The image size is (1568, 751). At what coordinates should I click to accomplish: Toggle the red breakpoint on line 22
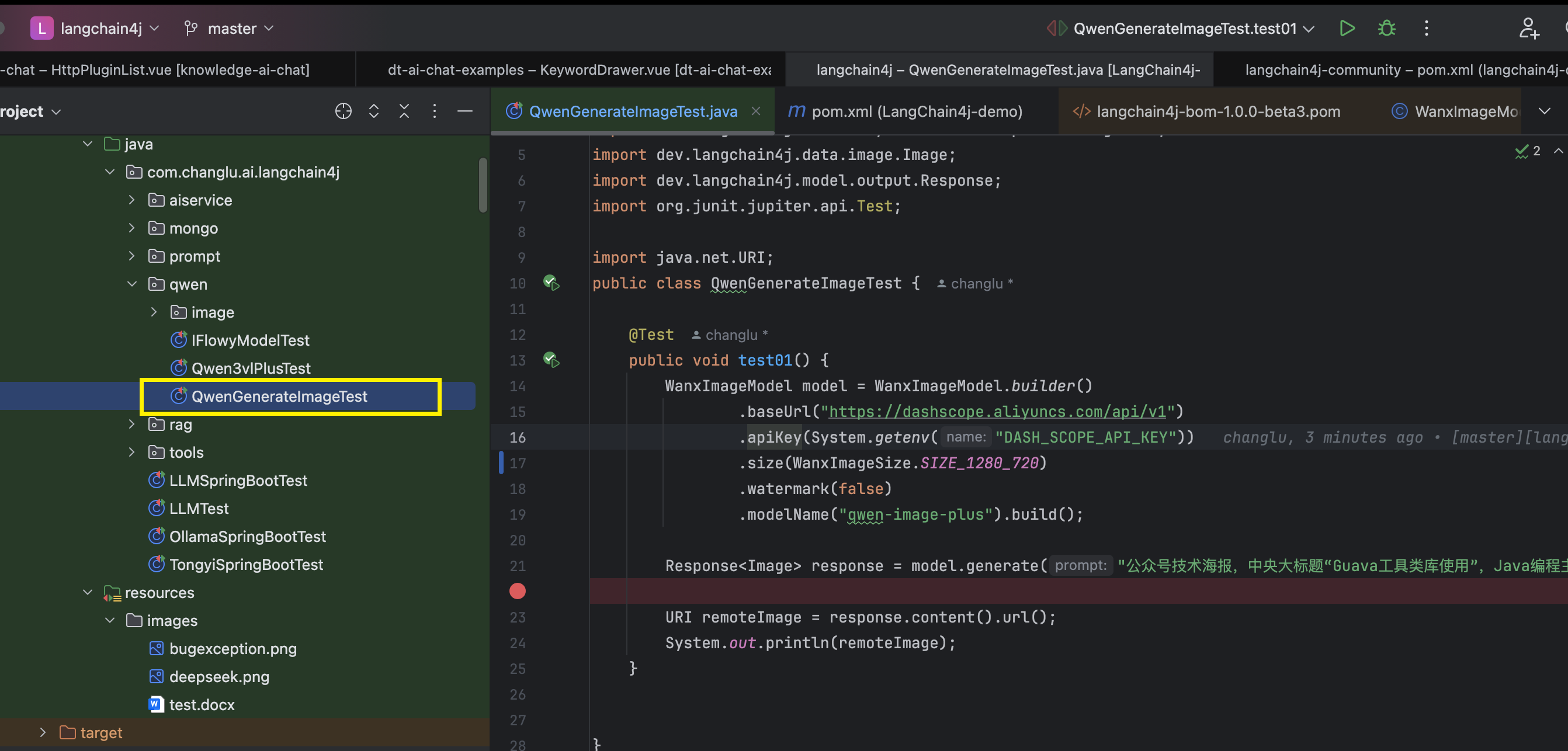click(518, 591)
